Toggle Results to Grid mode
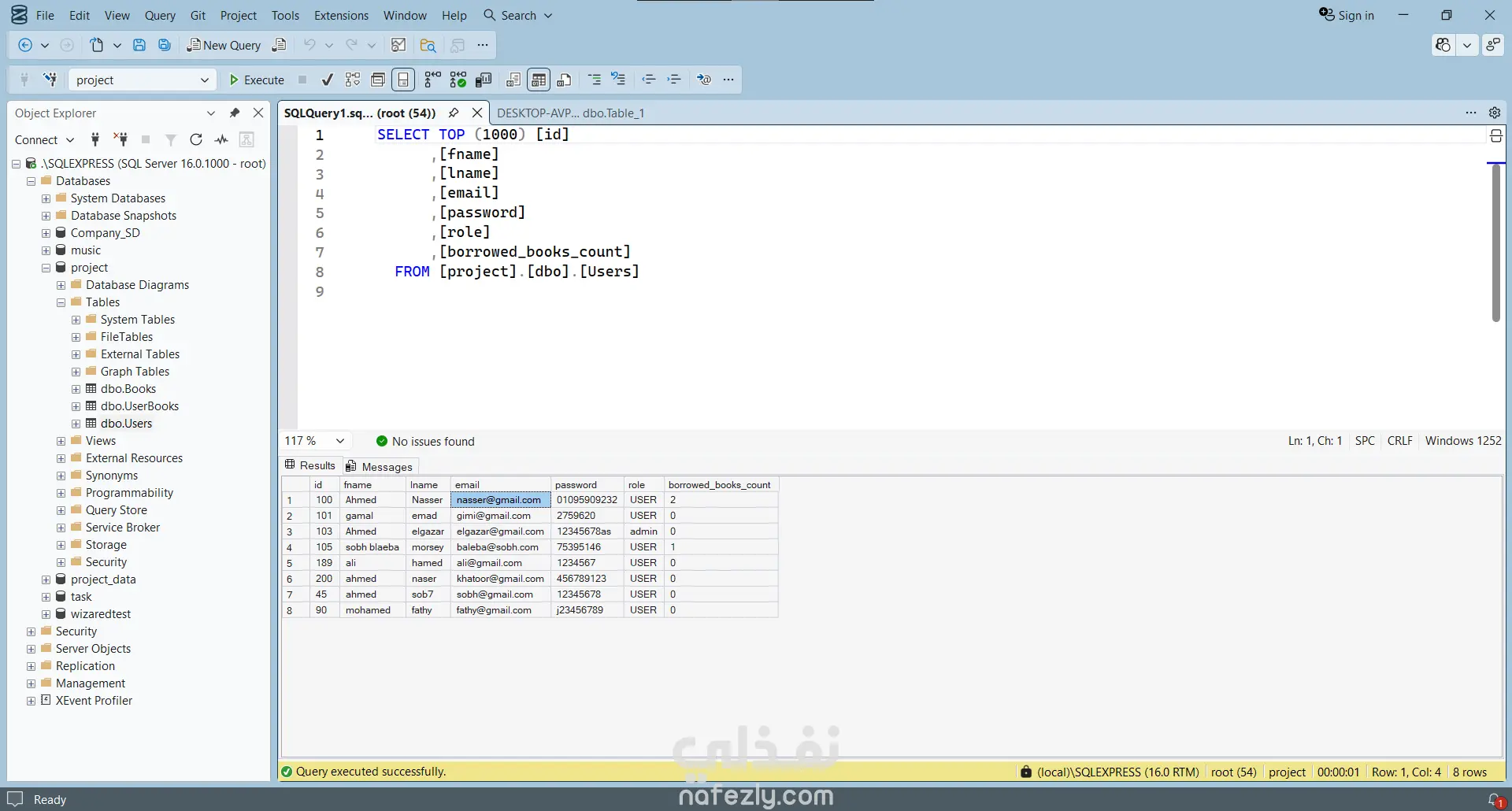The width and height of the screenshot is (1512, 811). tap(539, 80)
